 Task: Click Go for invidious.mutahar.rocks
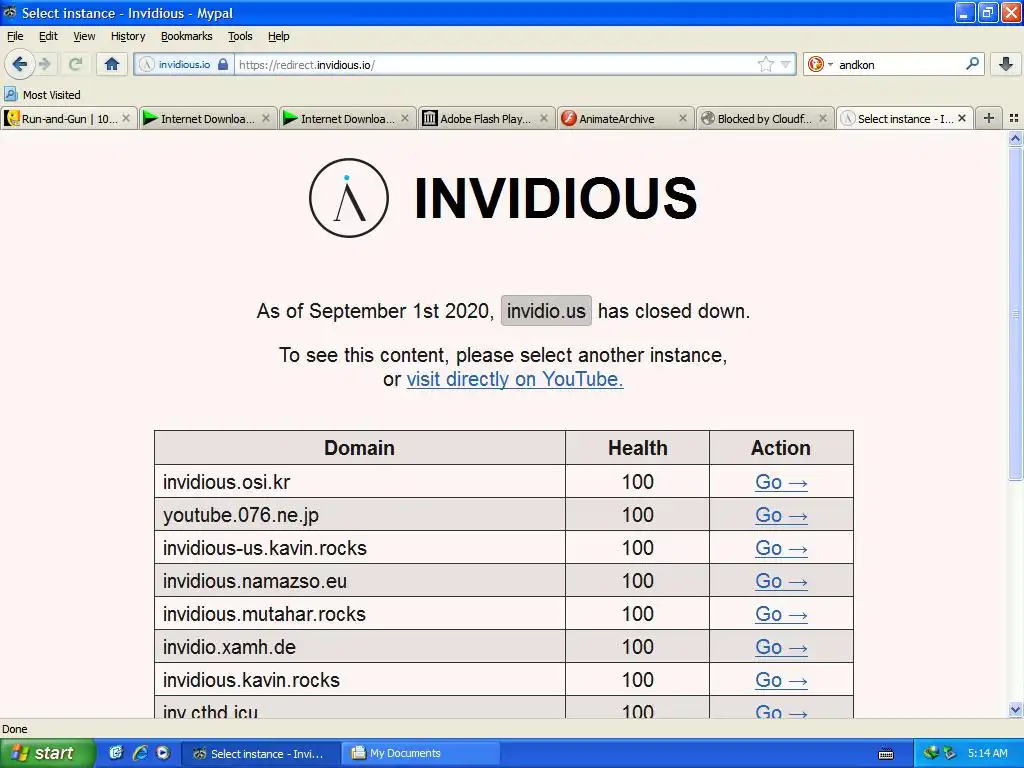click(x=781, y=614)
